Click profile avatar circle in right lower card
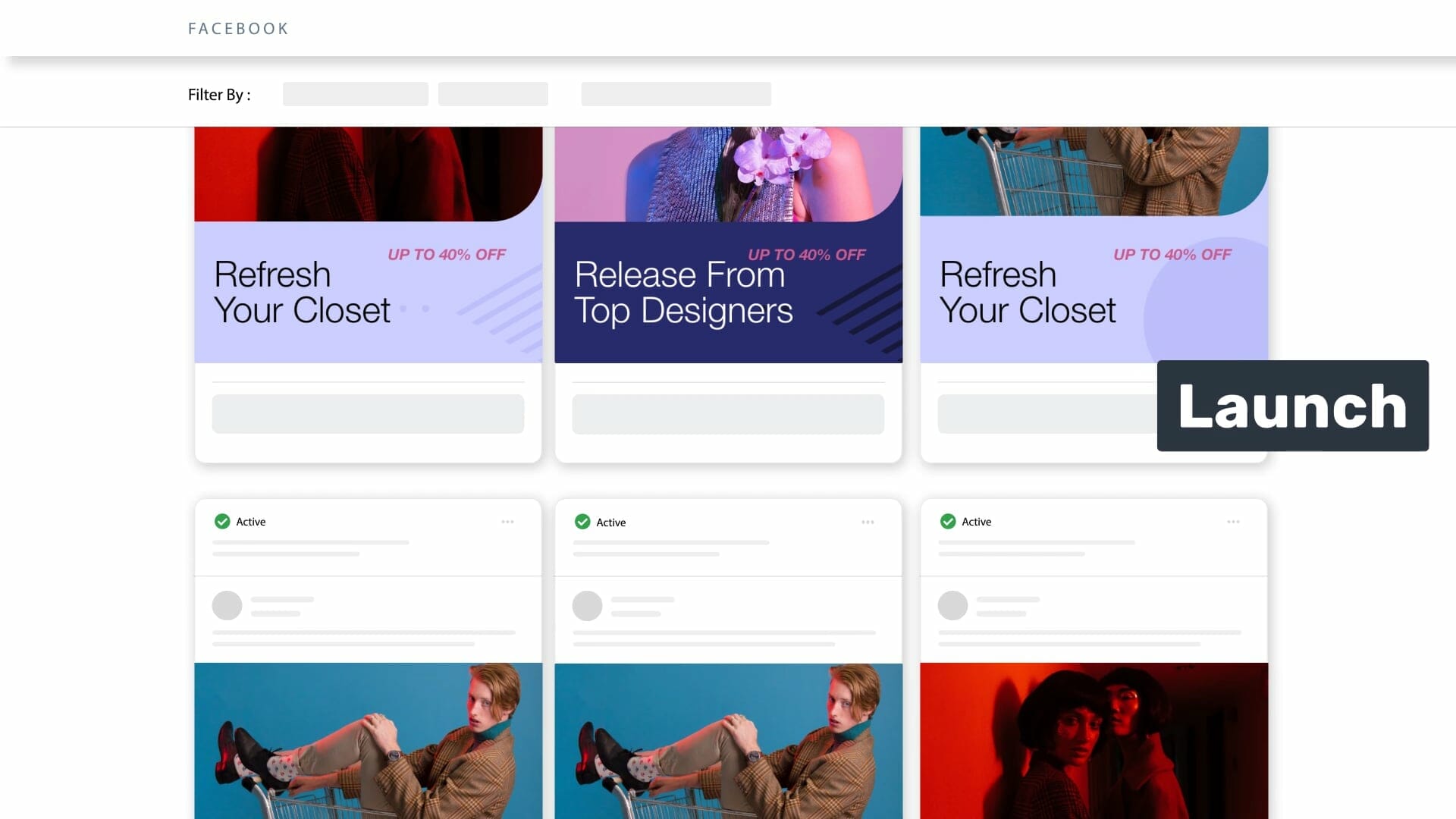Viewport: 1456px width, 819px height. pos(952,606)
